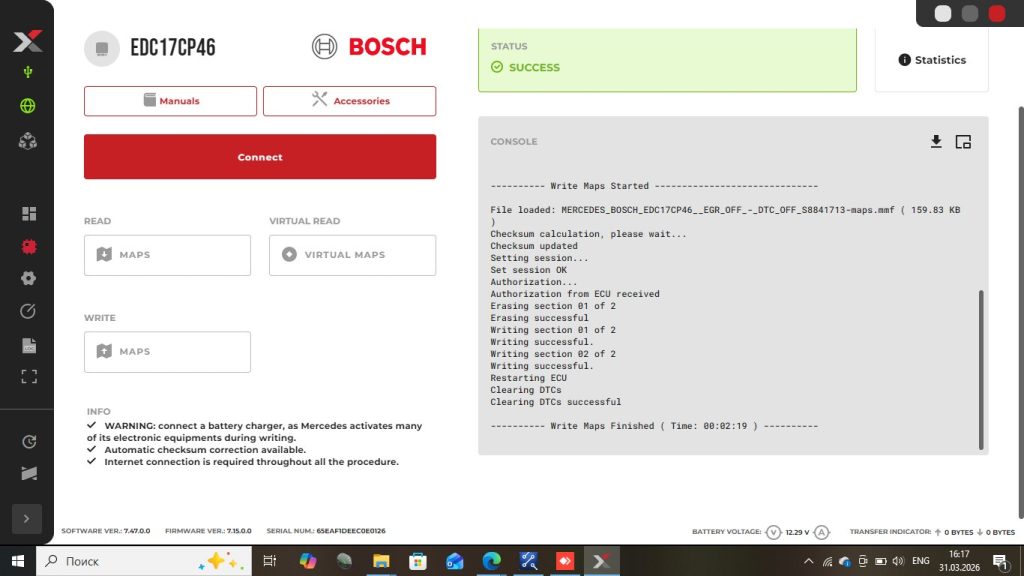Viewport: 1024px width, 576px height.
Task: Open the green globe network icon
Action: tap(27, 106)
